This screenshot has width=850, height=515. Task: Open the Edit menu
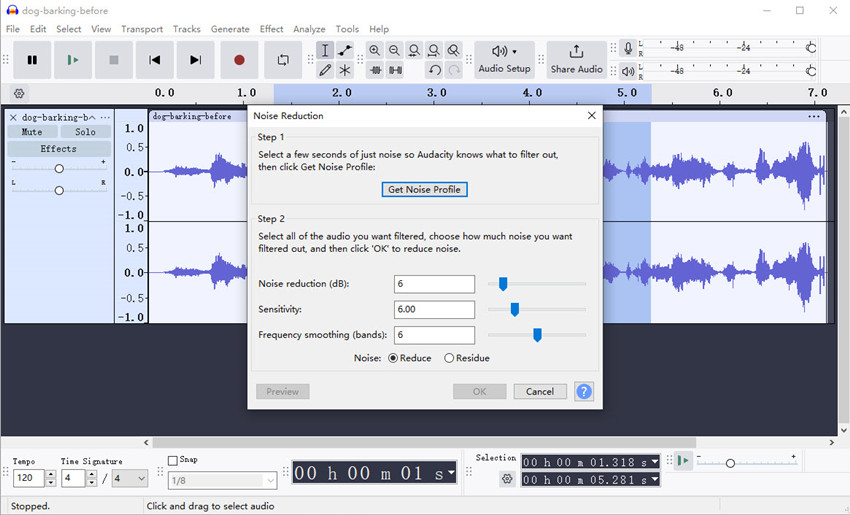coord(38,29)
